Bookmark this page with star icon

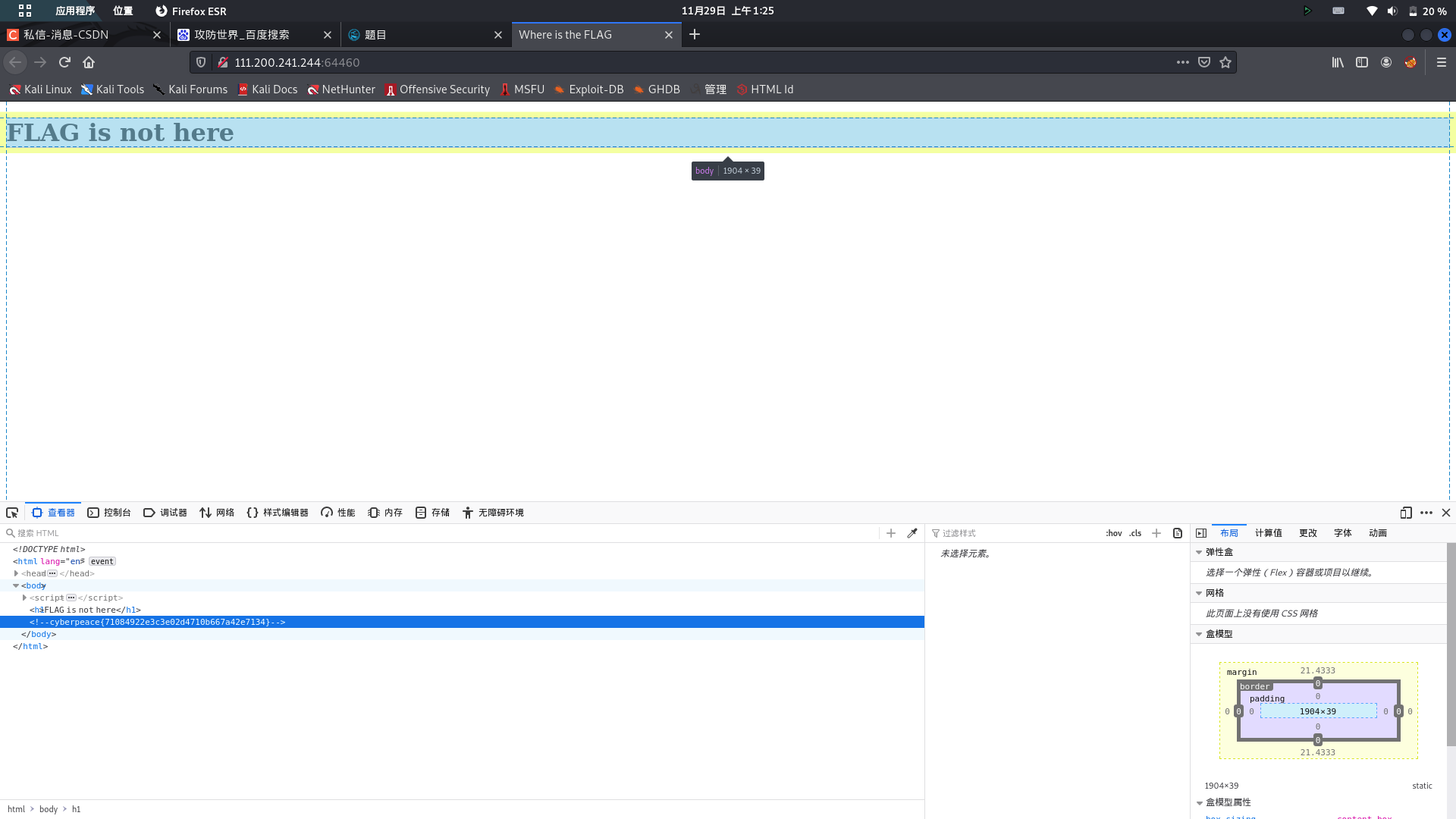click(1225, 62)
